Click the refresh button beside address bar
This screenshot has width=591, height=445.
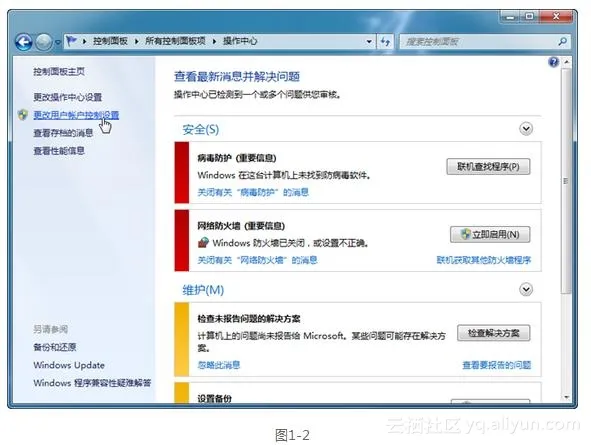pos(385,41)
